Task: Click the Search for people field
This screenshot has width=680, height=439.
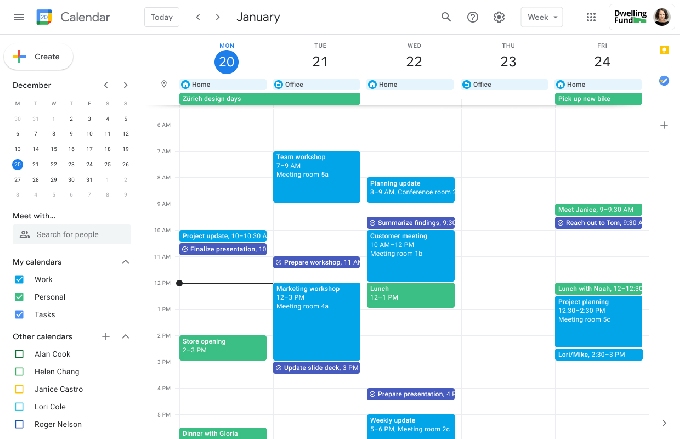Action: click(x=72, y=234)
